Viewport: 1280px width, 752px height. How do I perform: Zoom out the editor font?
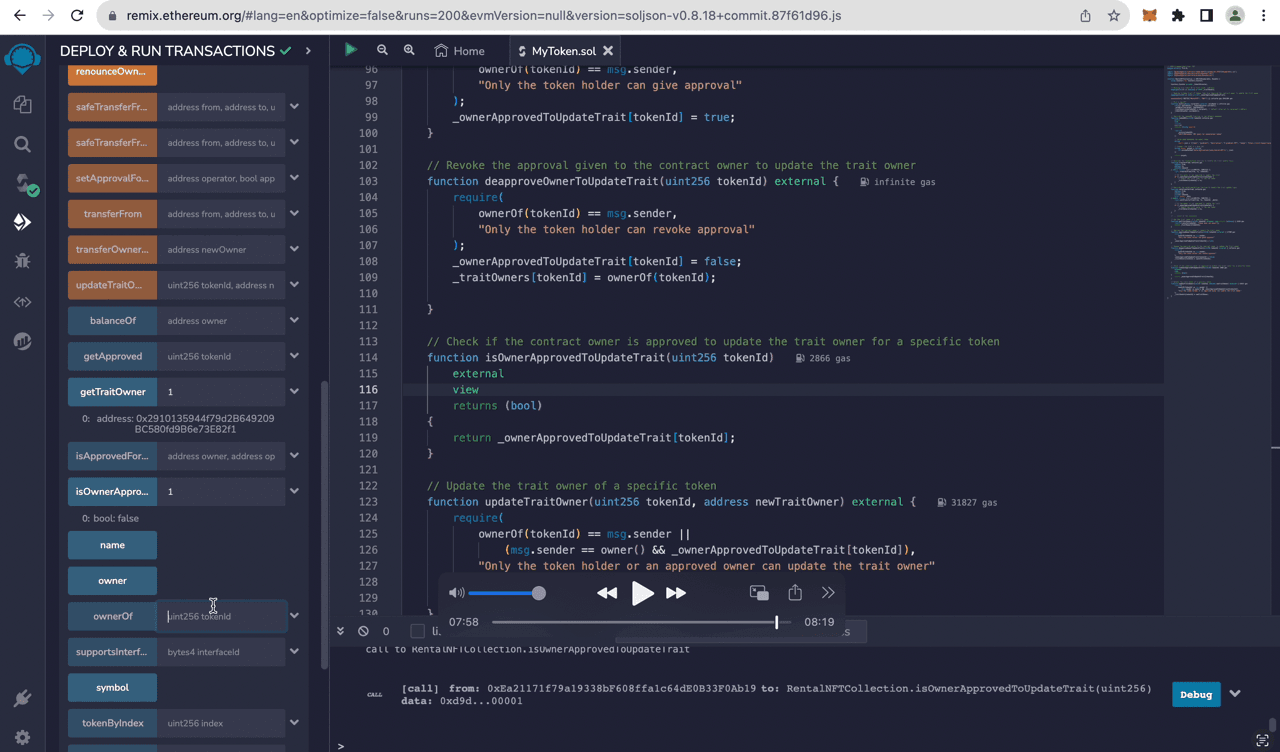pos(382,50)
